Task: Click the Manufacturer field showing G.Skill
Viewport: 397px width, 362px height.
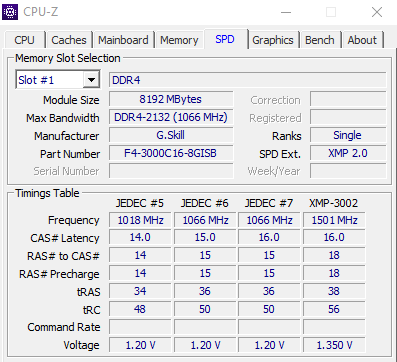Action: click(171, 135)
